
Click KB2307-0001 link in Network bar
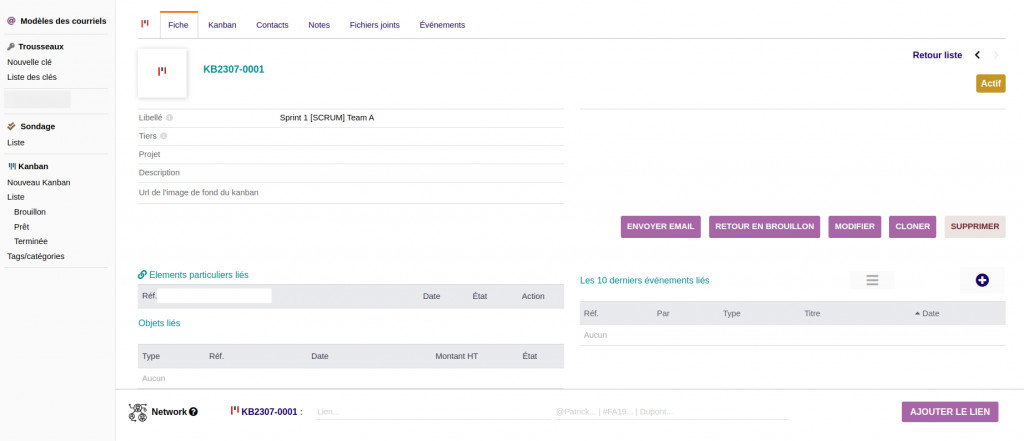click(x=269, y=412)
